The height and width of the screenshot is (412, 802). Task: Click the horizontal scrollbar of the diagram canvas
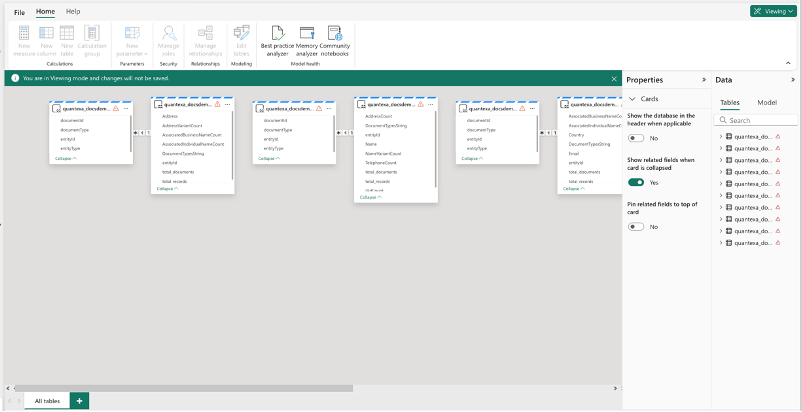point(180,387)
